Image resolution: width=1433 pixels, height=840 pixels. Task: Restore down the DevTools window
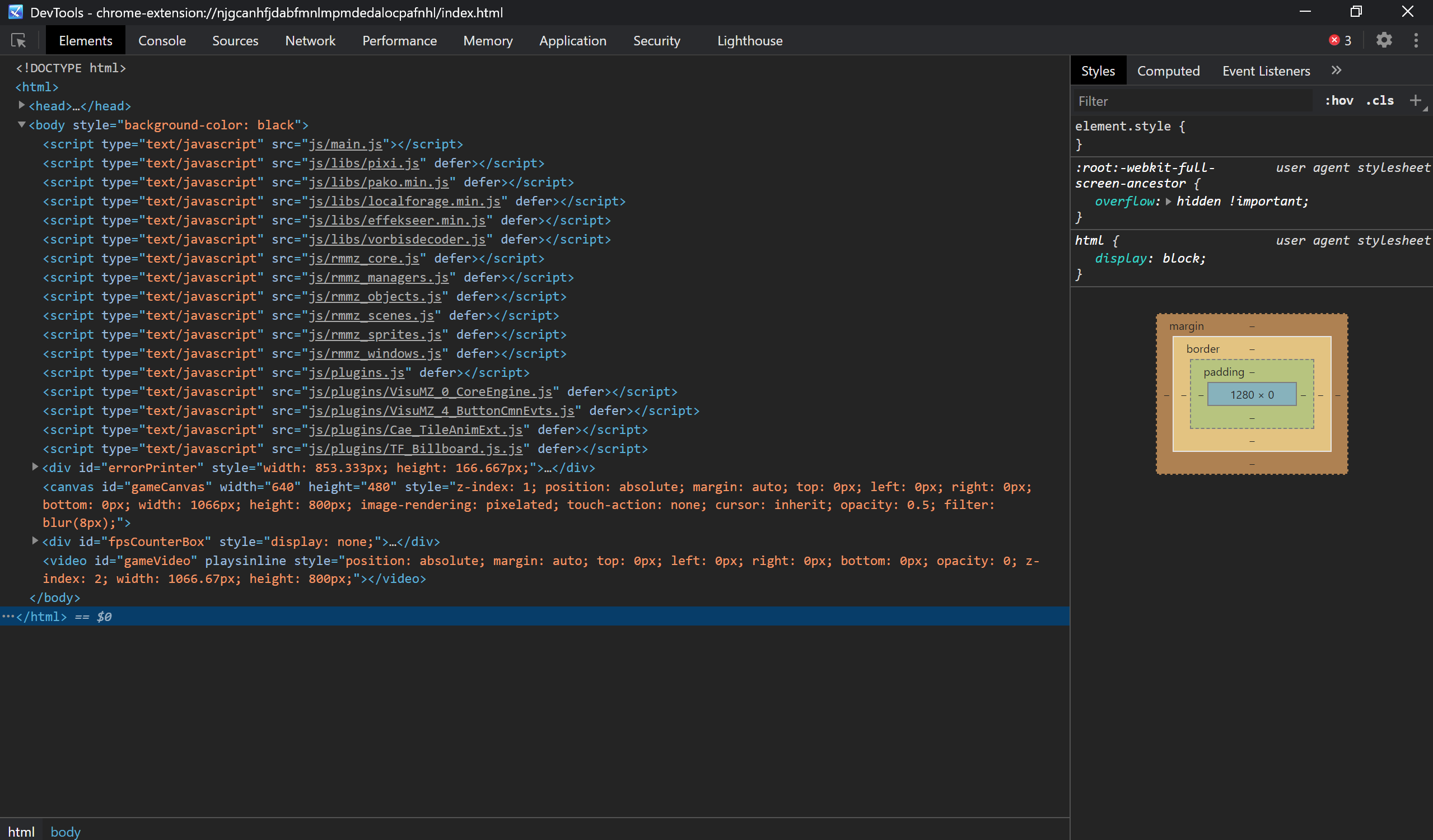pos(1356,12)
